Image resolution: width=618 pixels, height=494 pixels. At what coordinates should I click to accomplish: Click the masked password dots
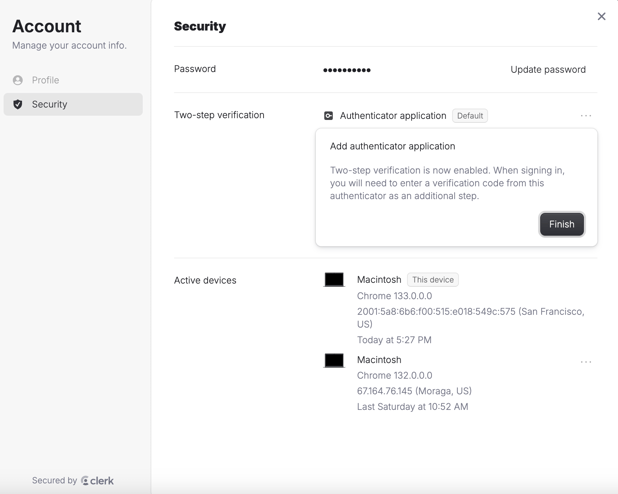pyautogui.click(x=347, y=70)
